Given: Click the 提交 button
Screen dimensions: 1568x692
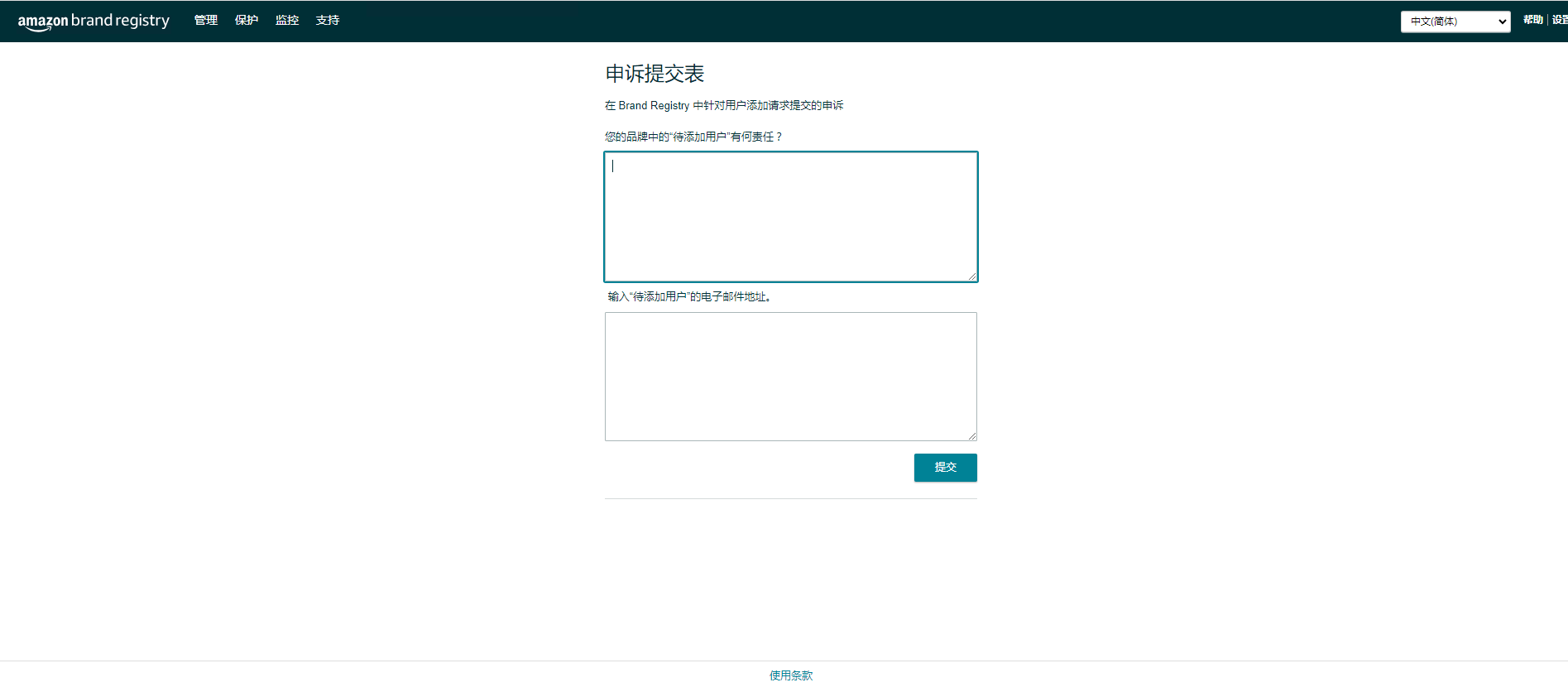Looking at the screenshot, I should [x=946, y=468].
